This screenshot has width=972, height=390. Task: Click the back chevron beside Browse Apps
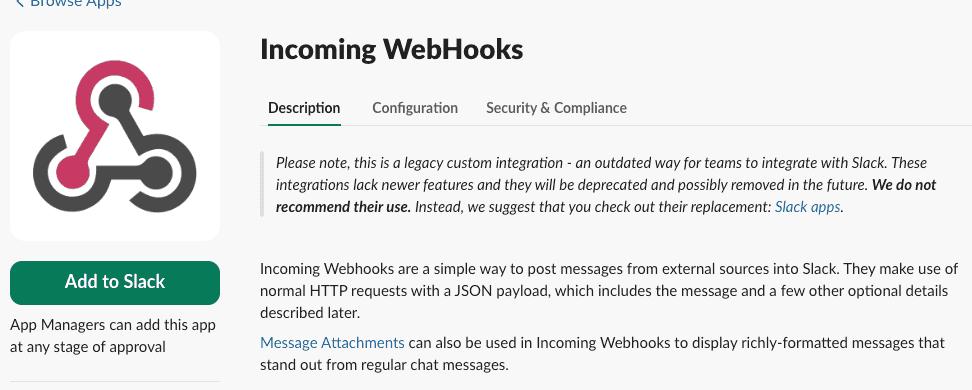click(19, 3)
